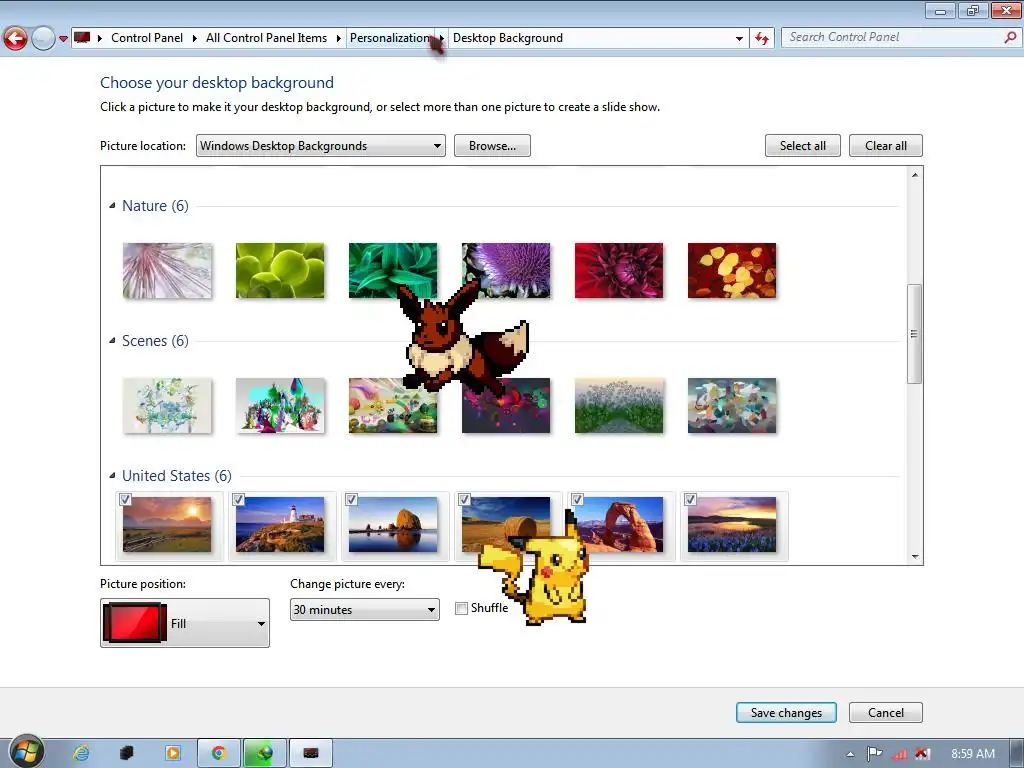Uncheck the sunset field wallpaper checkbox
This screenshot has height=768, width=1024.
tap(125, 500)
